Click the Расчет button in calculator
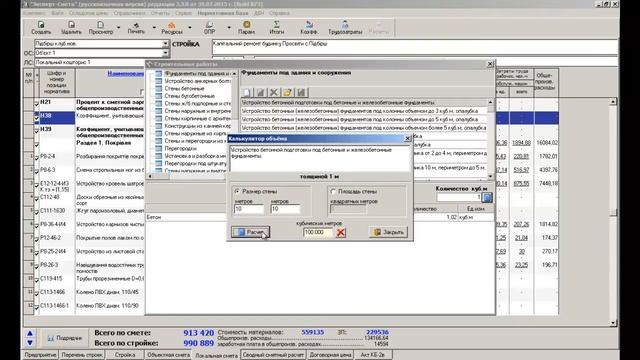This screenshot has width=640, height=360. pyautogui.click(x=250, y=232)
